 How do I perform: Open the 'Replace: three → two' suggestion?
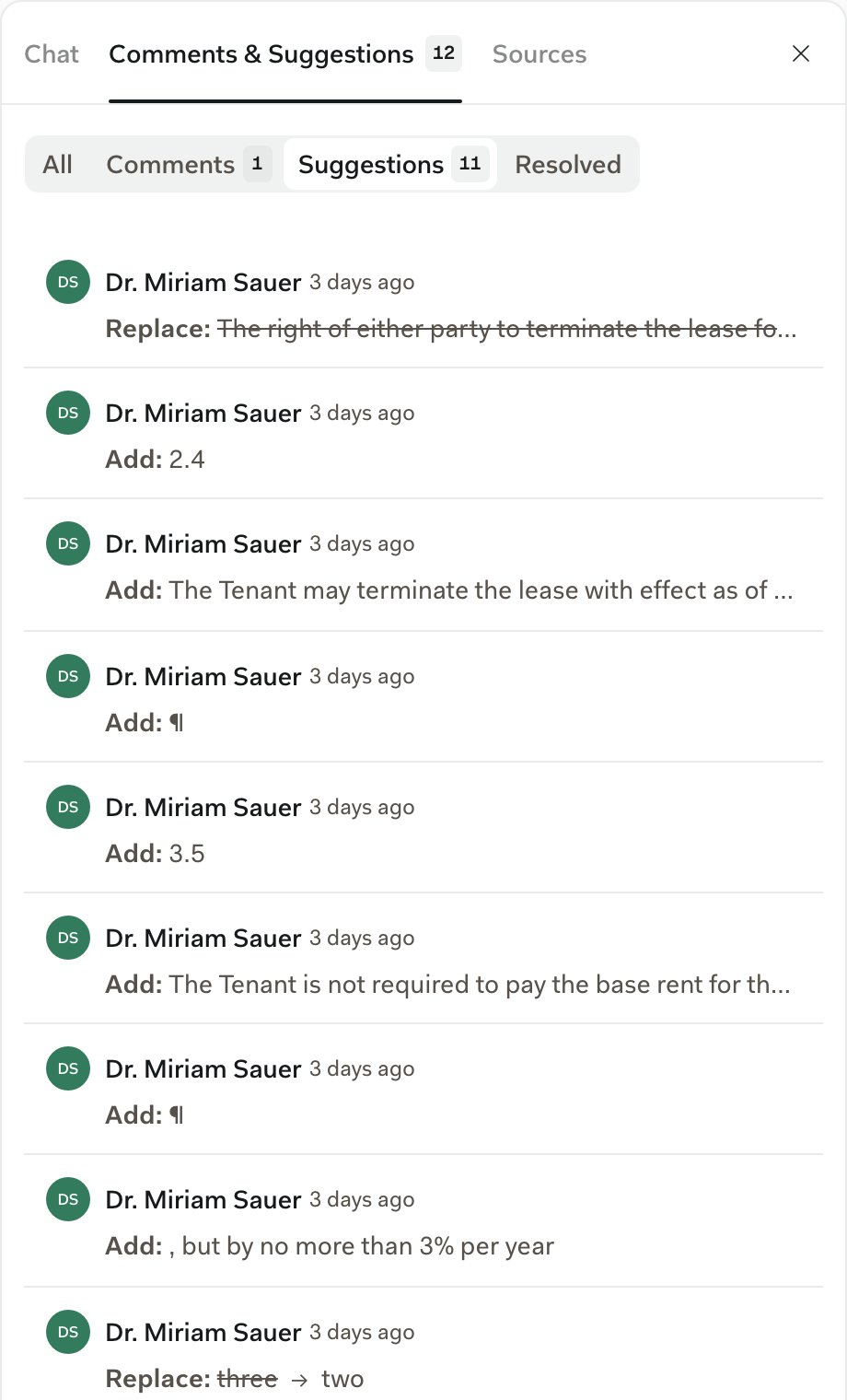click(x=423, y=1344)
